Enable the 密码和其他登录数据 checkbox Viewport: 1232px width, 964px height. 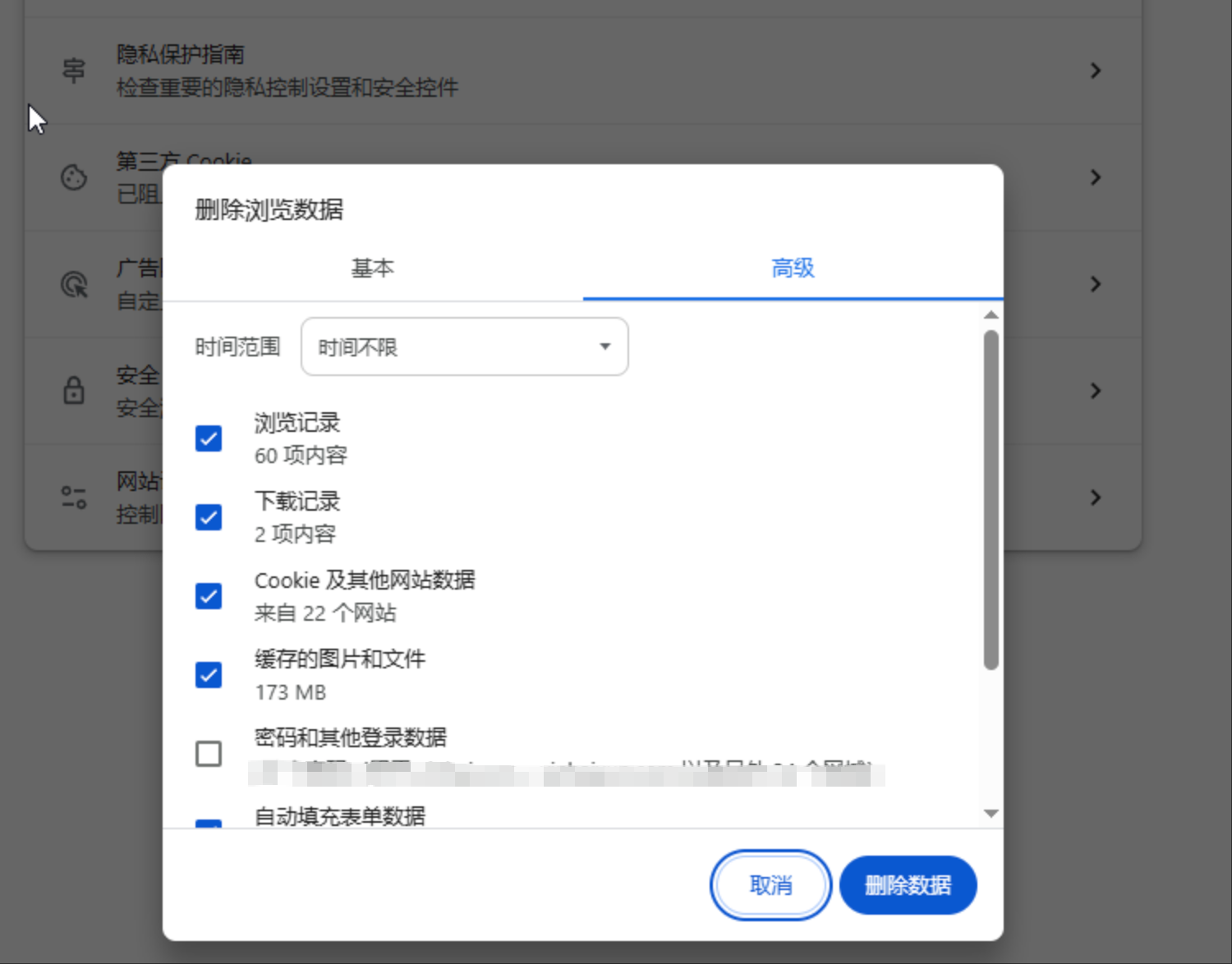tap(209, 753)
